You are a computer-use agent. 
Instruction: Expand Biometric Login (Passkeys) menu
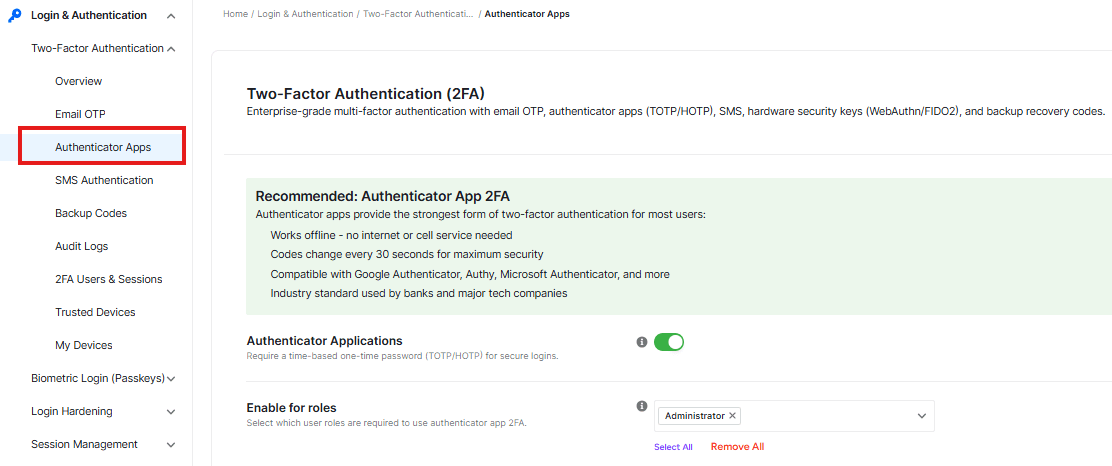coord(172,378)
